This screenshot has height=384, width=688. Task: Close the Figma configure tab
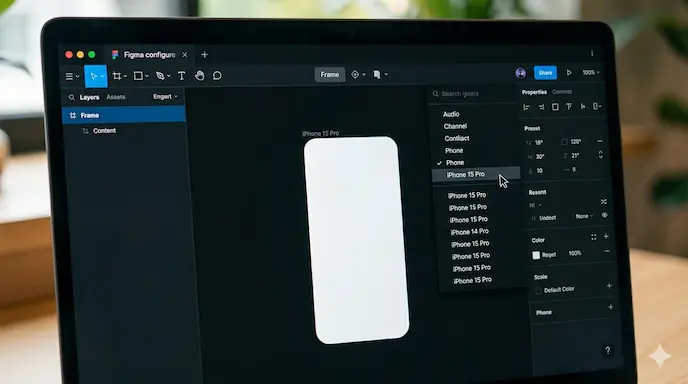tap(185, 55)
